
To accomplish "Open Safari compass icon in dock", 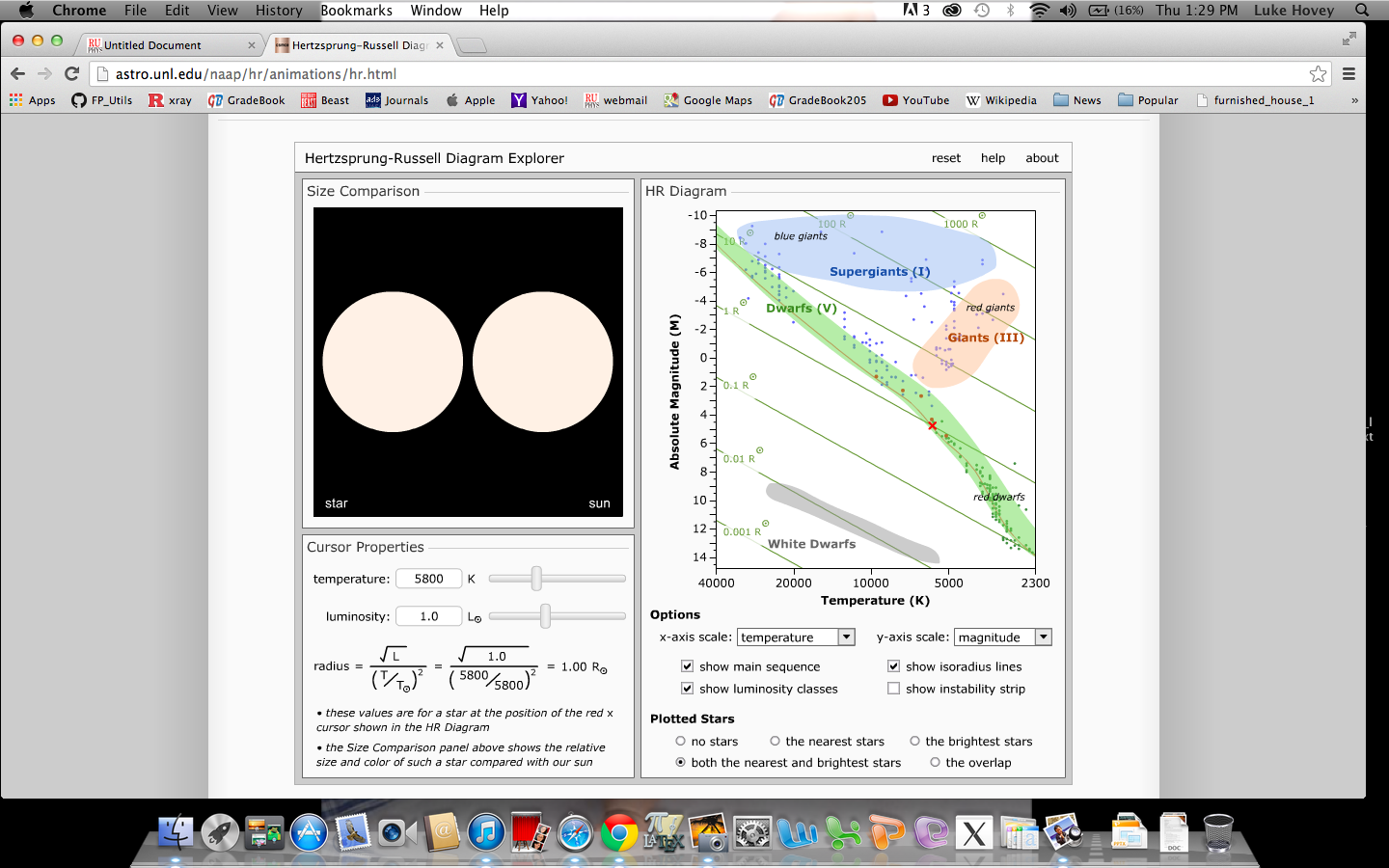I will click(x=575, y=831).
